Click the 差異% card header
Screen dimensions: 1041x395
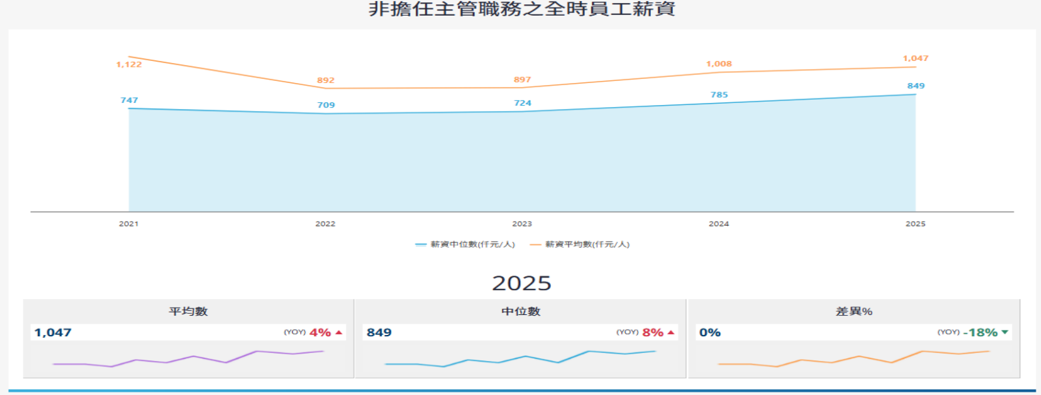[854, 311]
